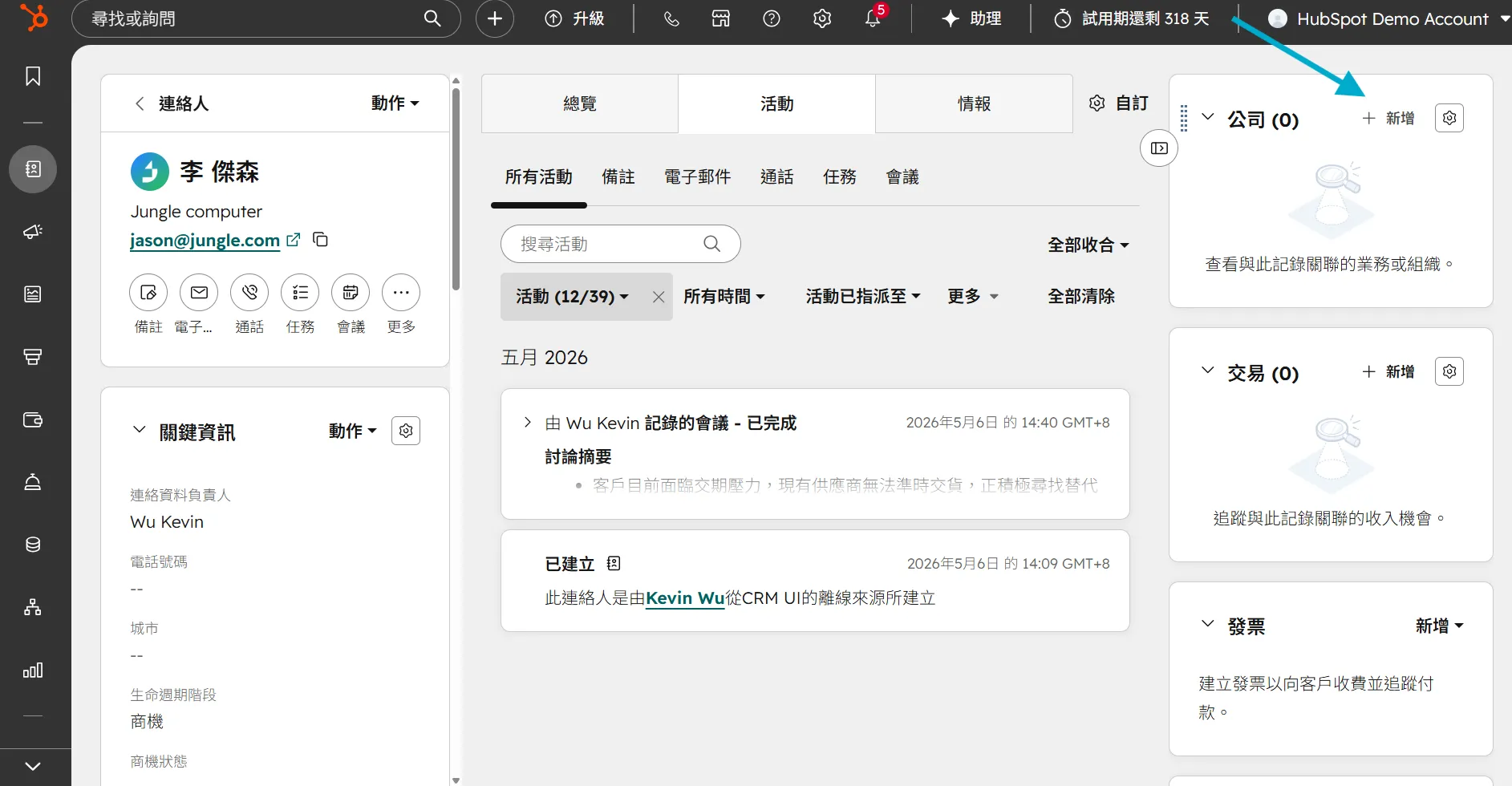This screenshot has height=786, width=1512.
Task: Open the commerce wallet icon in sidebar
Action: [x=33, y=419]
